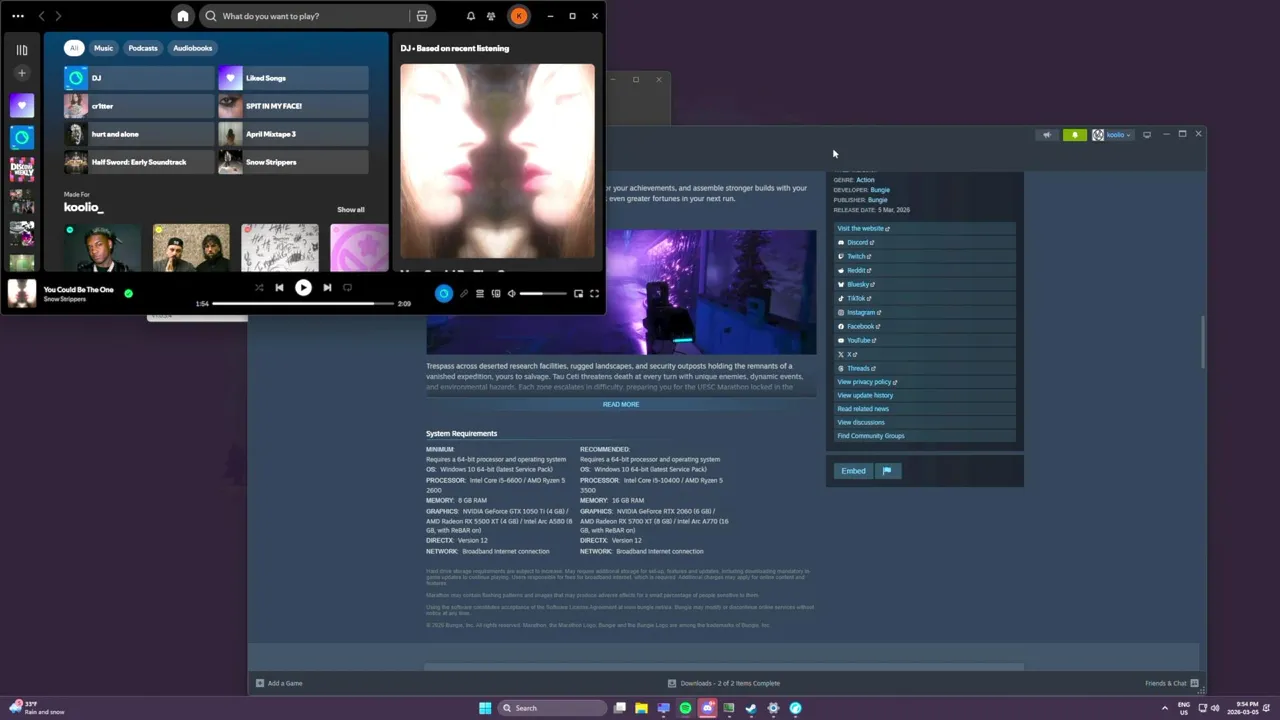Toggle repeat in Spotify player
This screenshot has height=720, width=1280.
[347, 288]
